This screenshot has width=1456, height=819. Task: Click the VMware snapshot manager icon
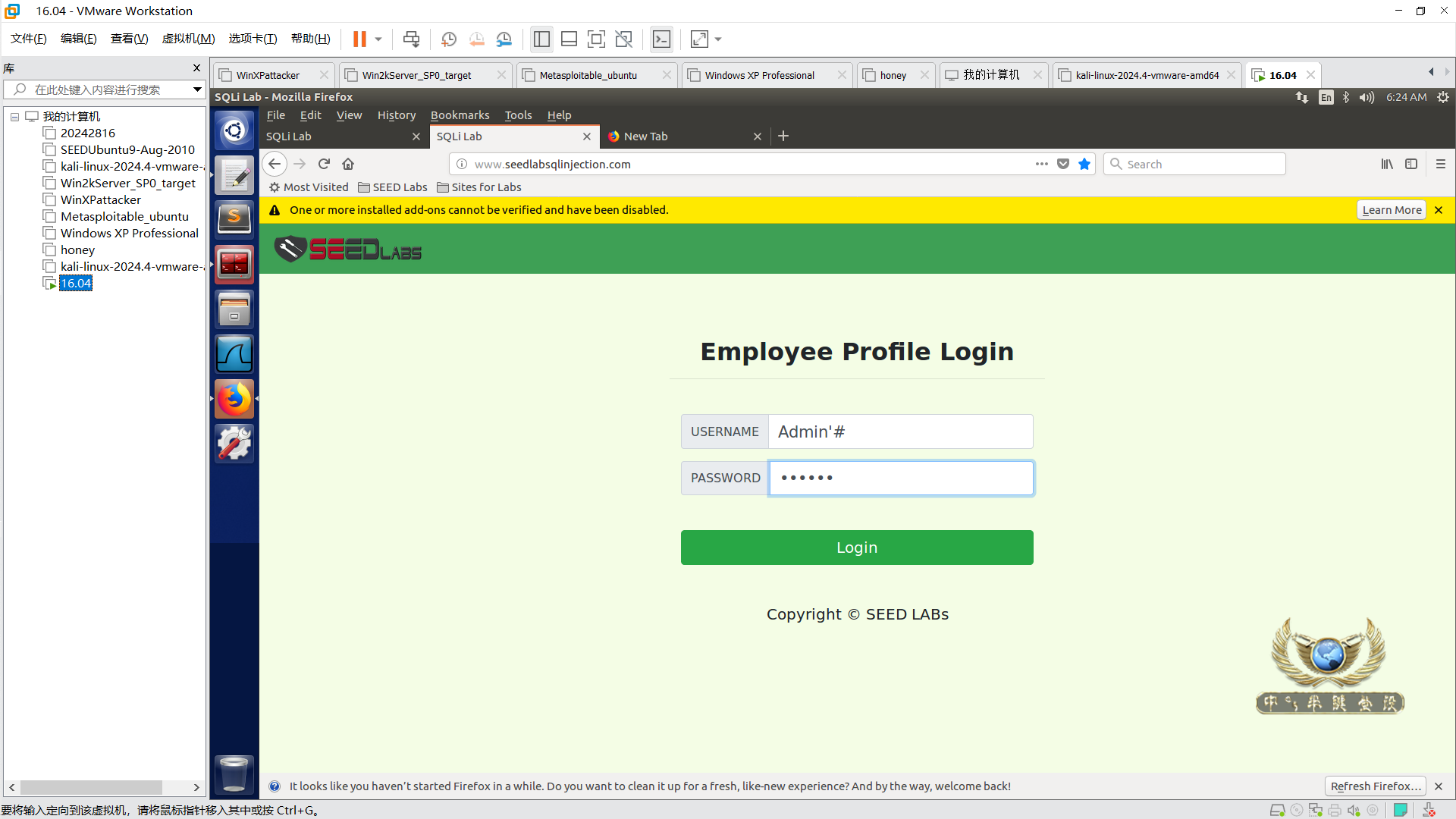coord(504,39)
